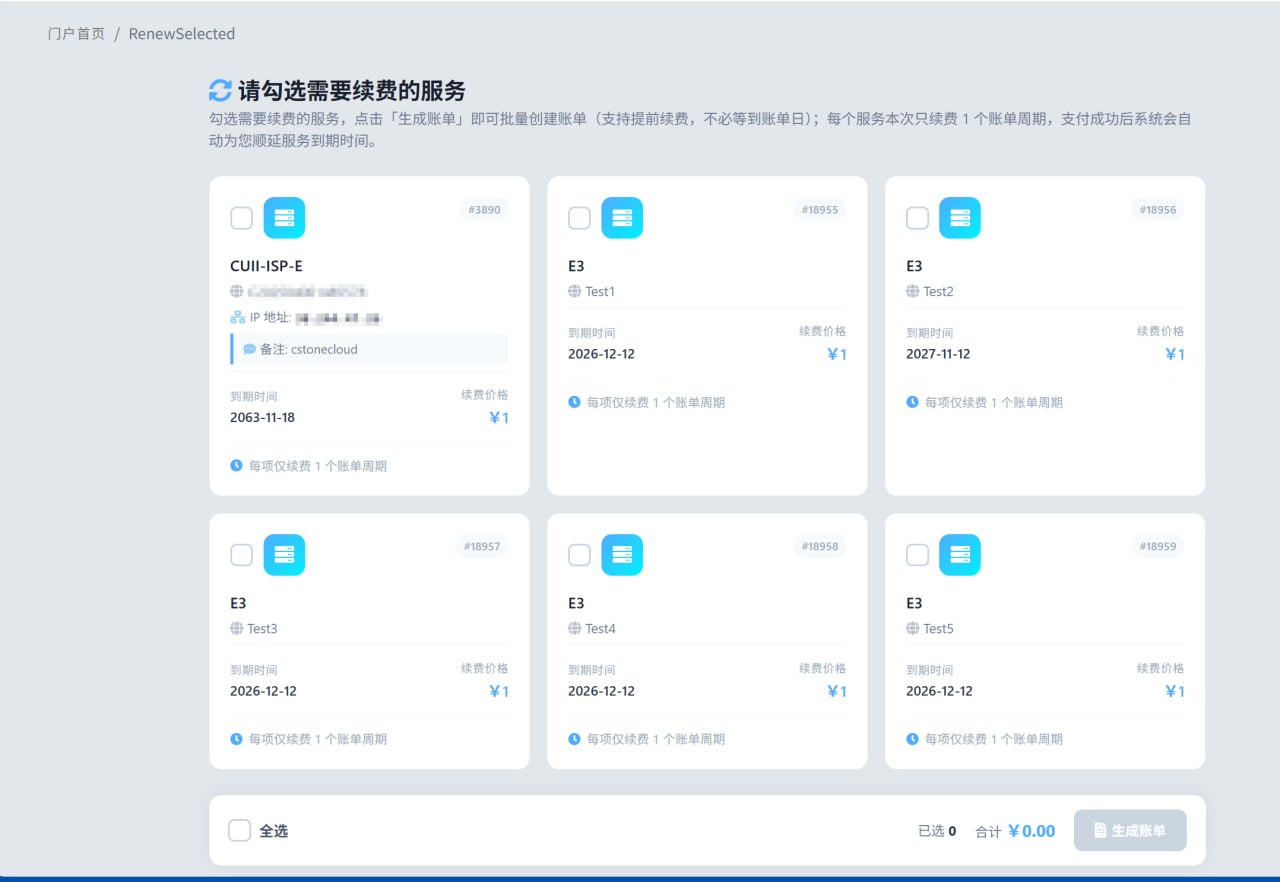
Task: Click the clock icon in the Test2 card
Action: (912, 402)
